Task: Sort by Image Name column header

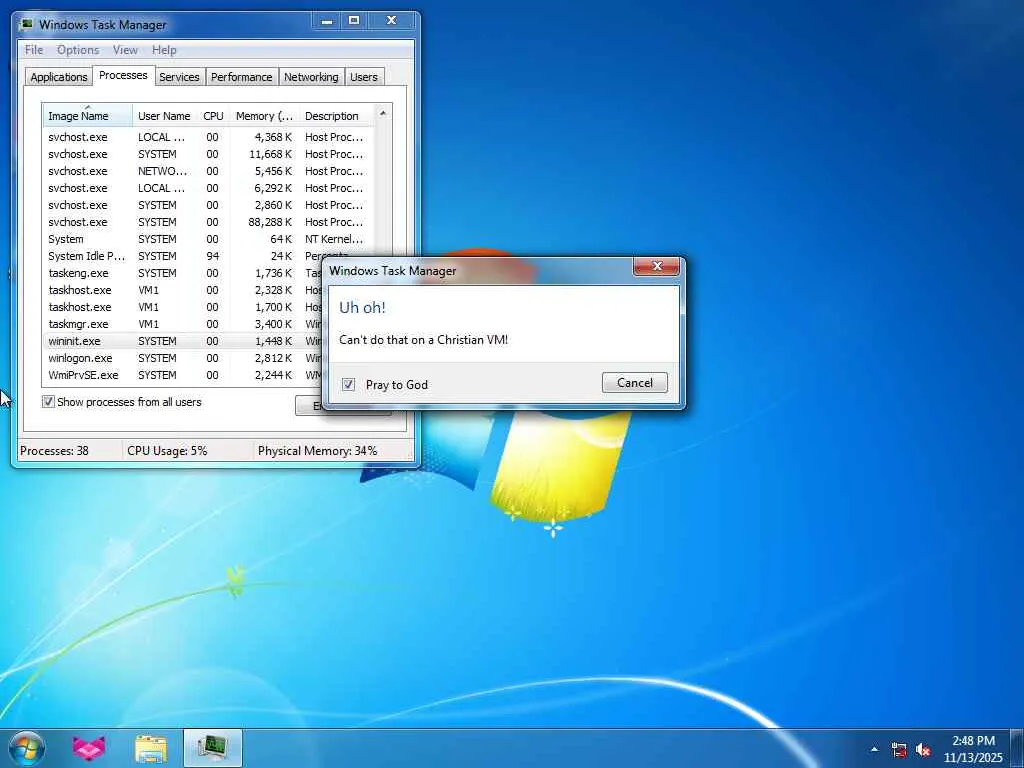Action: point(88,116)
